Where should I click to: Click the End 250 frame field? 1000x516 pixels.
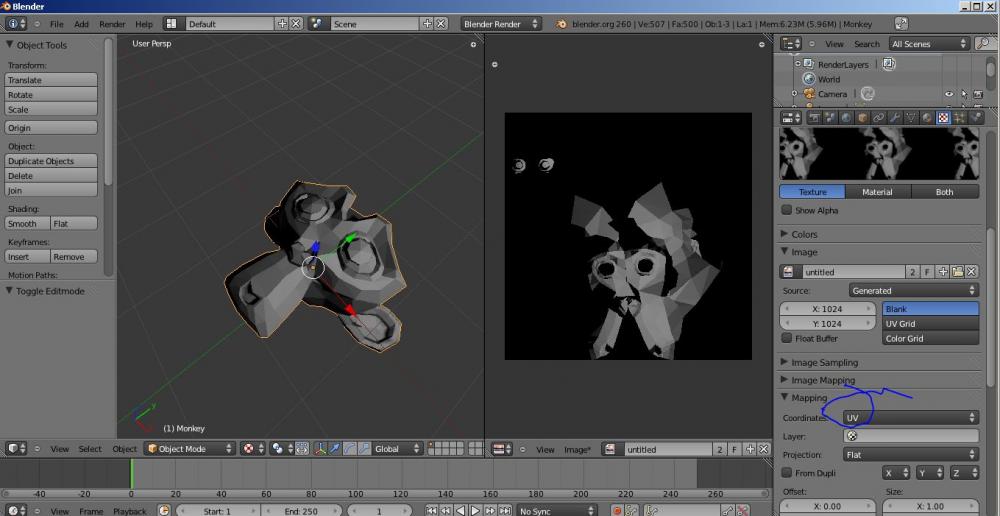(x=300, y=511)
